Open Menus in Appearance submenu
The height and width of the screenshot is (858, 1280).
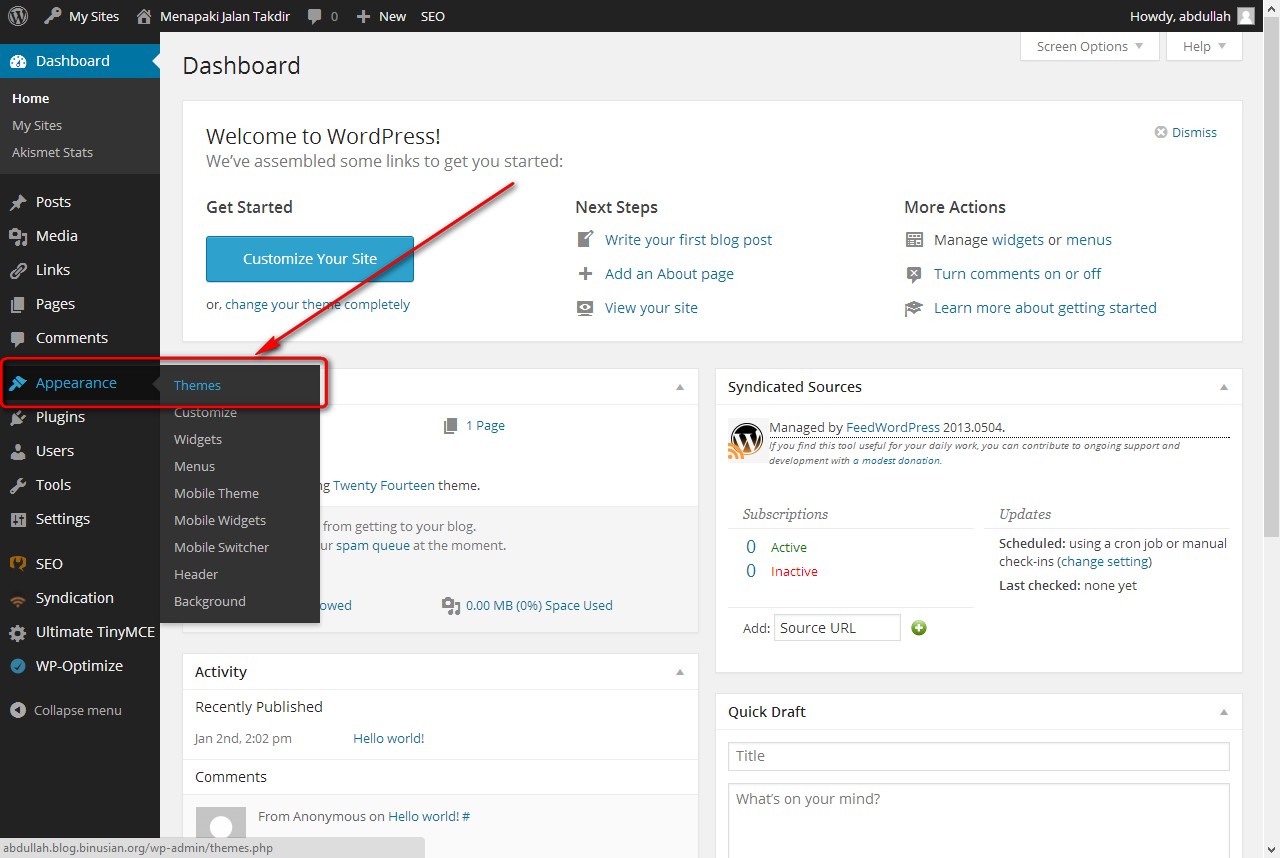pyautogui.click(x=194, y=466)
